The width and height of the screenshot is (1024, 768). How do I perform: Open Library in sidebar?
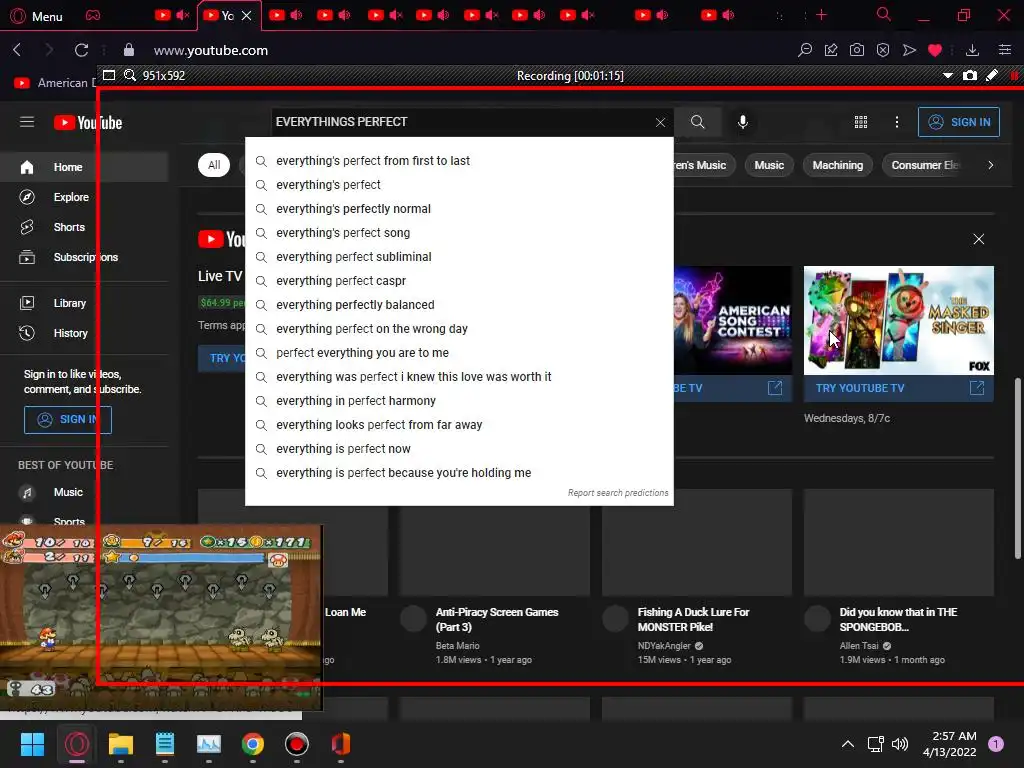point(84,303)
